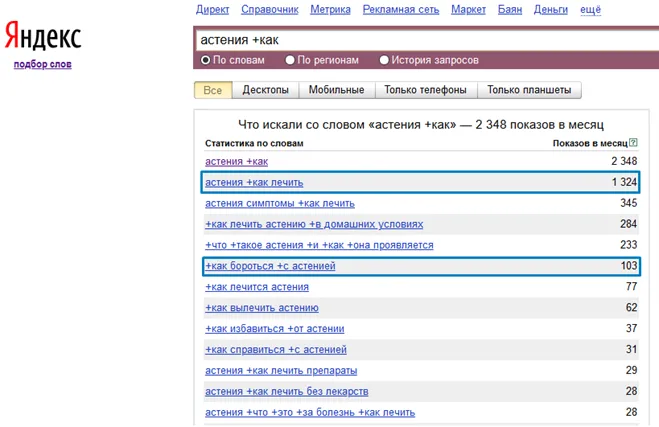The width and height of the screenshot is (659, 427).
Task: Click the Яндекс logo
Action: coord(42,35)
